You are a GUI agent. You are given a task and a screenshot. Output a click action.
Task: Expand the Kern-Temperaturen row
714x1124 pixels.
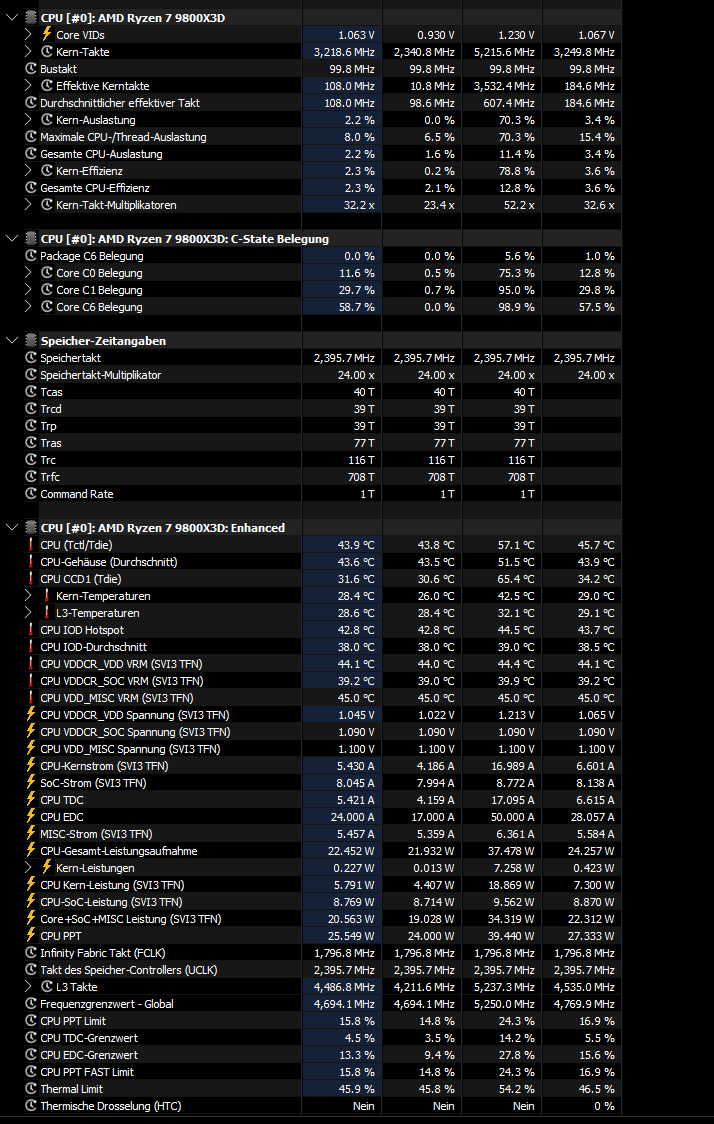(x=28, y=596)
